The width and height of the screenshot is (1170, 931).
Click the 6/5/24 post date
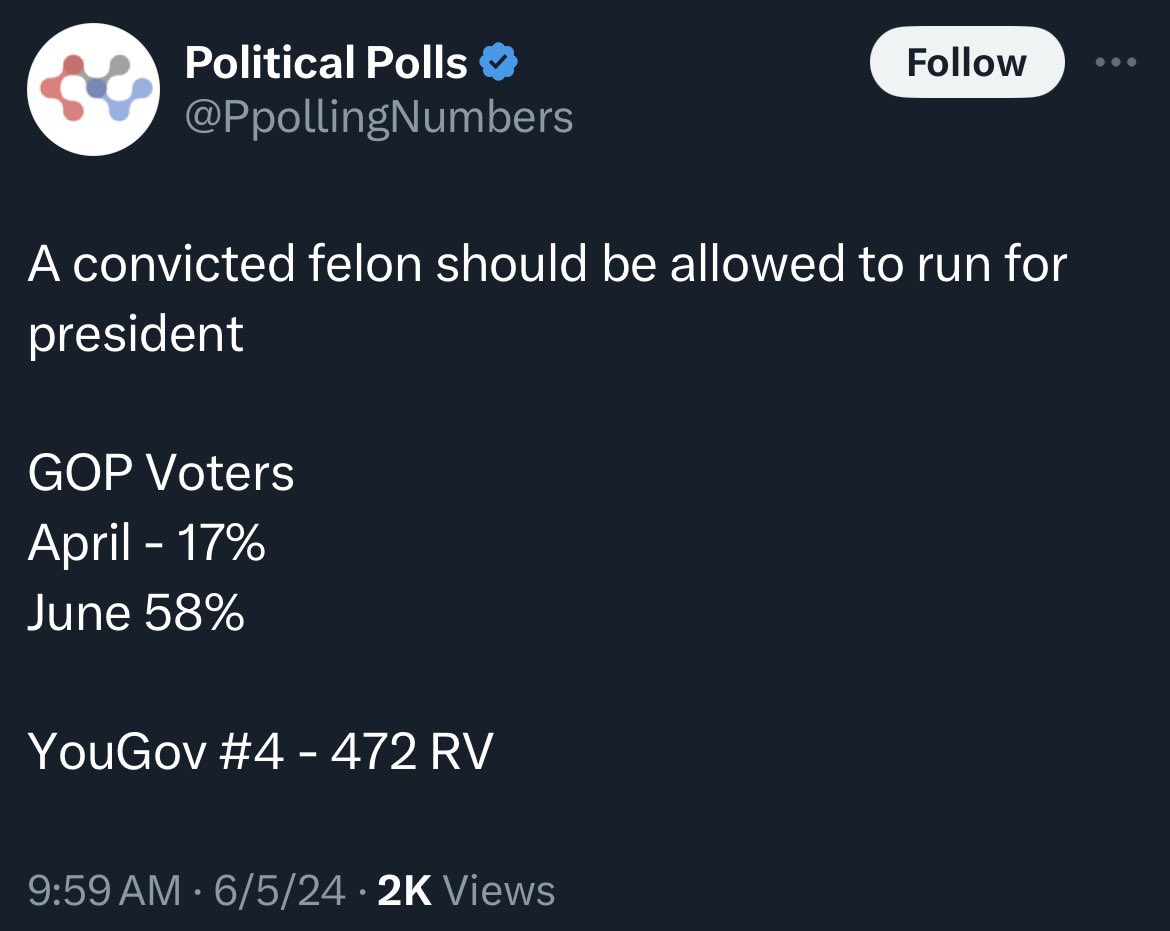pyautogui.click(x=280, y=890)
